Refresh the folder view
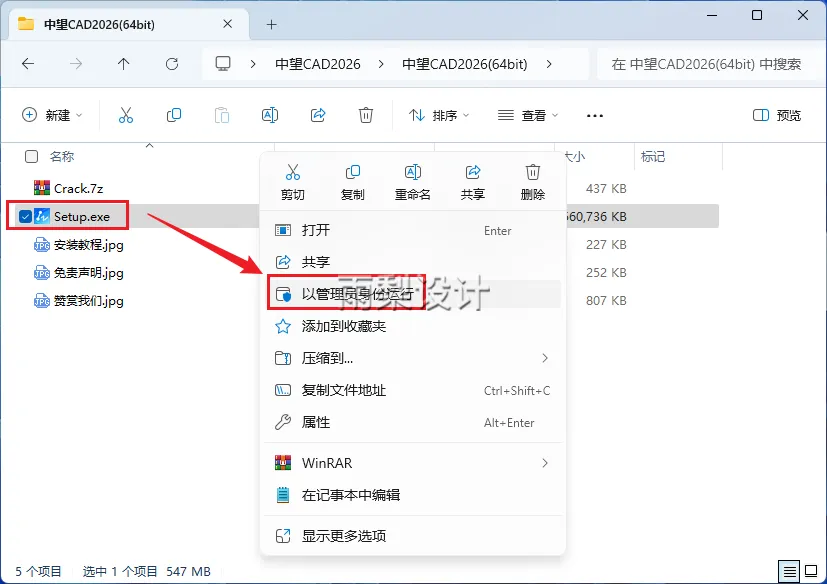 (x=172, y=64)
